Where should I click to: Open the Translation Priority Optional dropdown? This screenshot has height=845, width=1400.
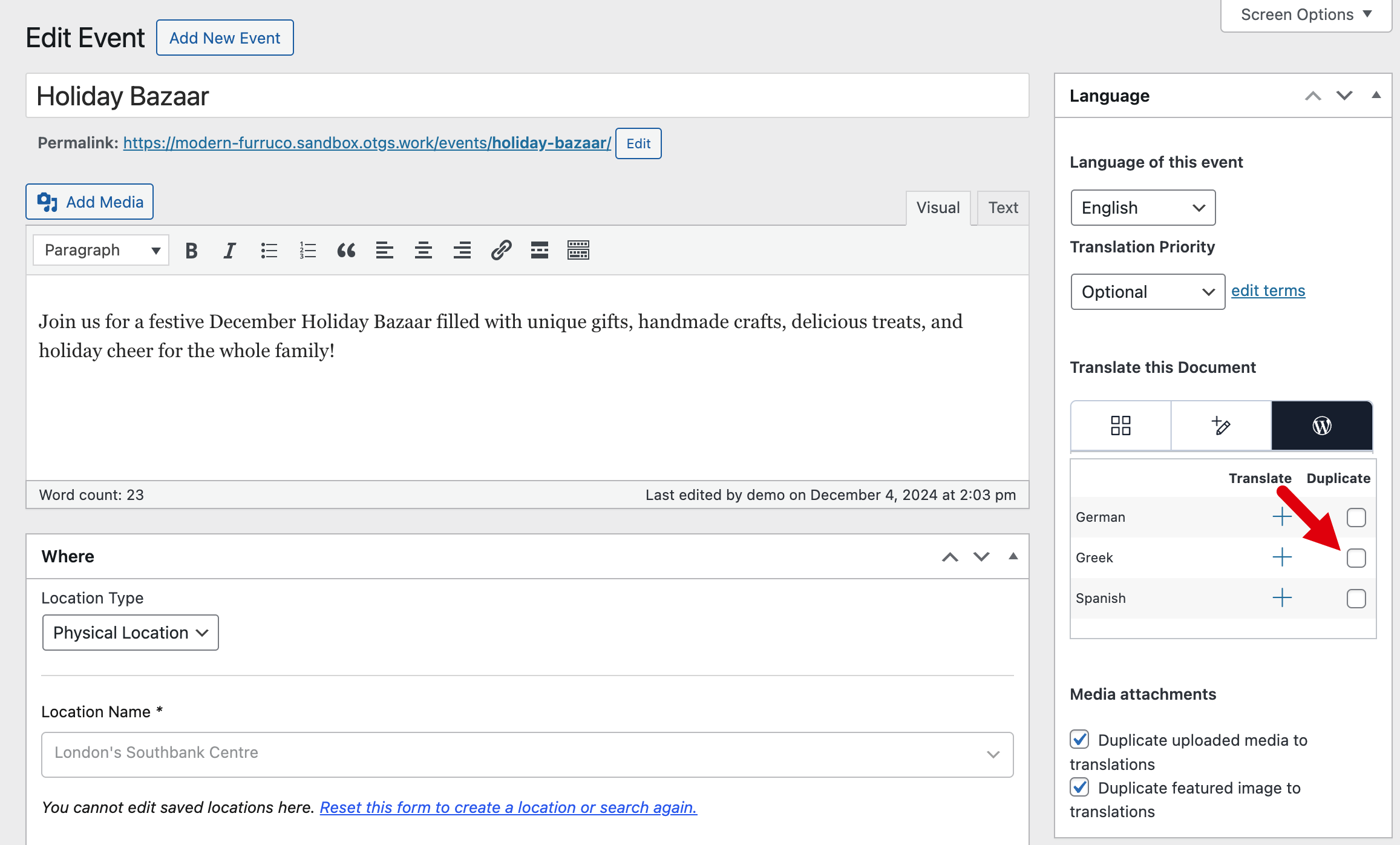[x=1147, y=292]
